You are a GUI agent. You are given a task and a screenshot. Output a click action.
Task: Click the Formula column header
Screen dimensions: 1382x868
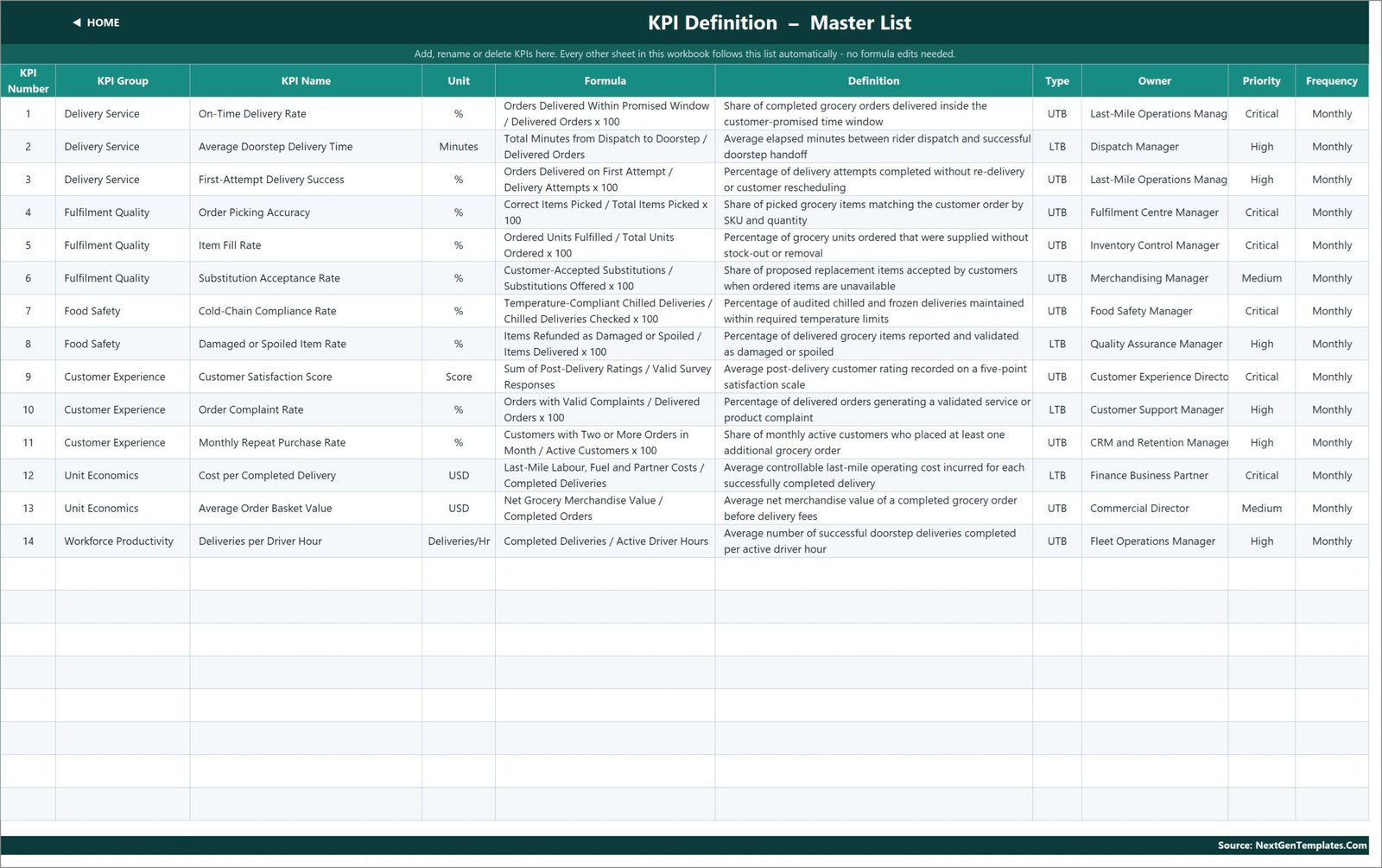[x=605, y=80]
